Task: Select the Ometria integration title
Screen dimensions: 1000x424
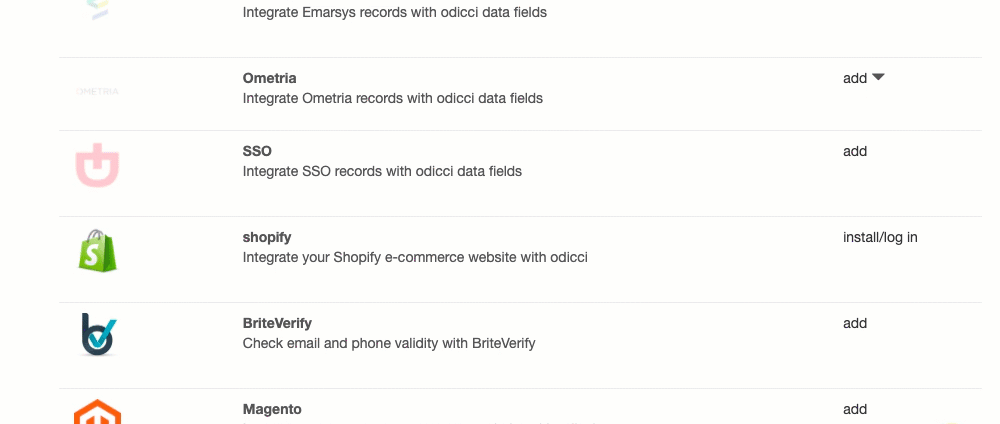Action: point(270,78)
